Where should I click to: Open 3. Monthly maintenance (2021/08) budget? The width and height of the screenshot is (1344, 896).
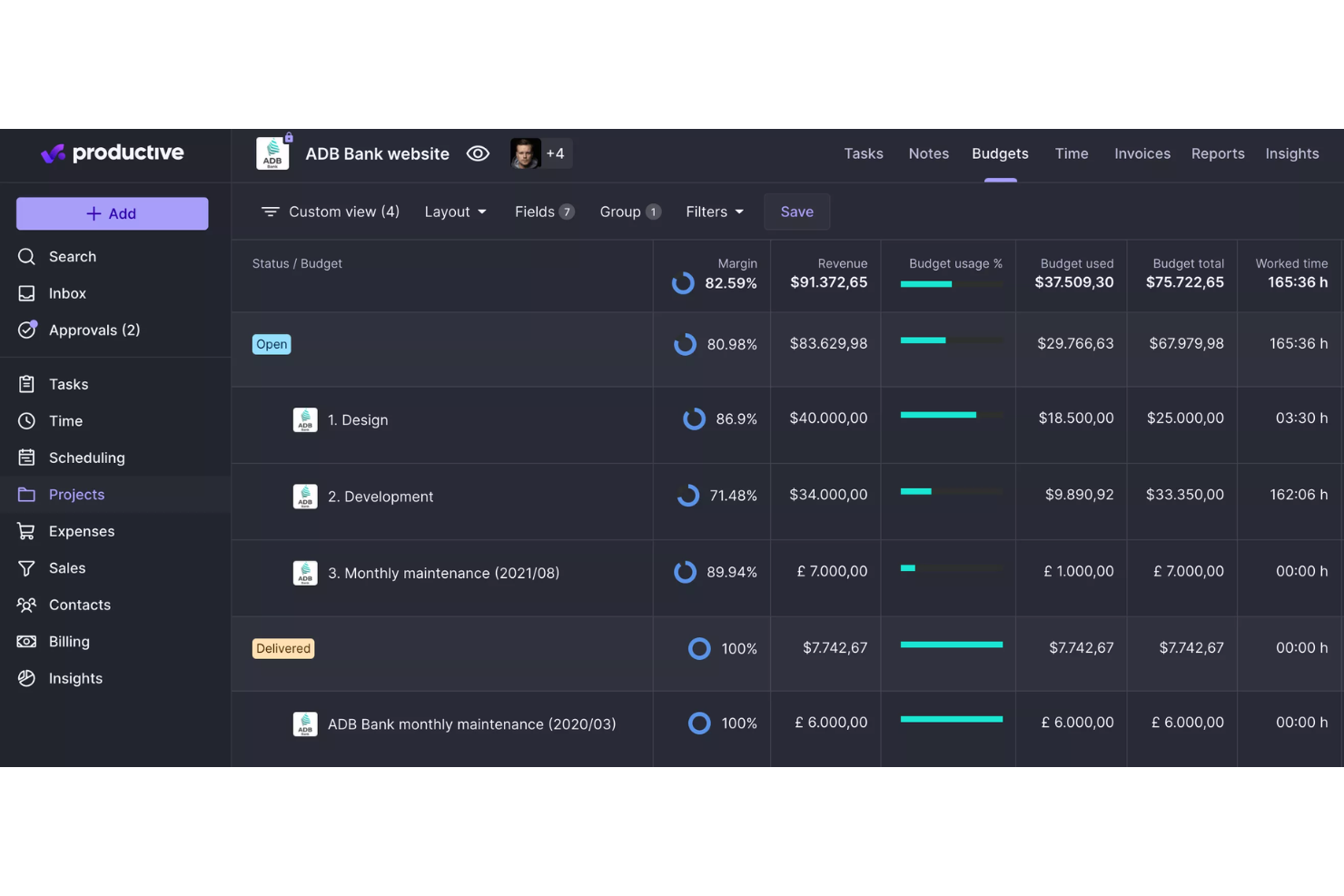443,573
